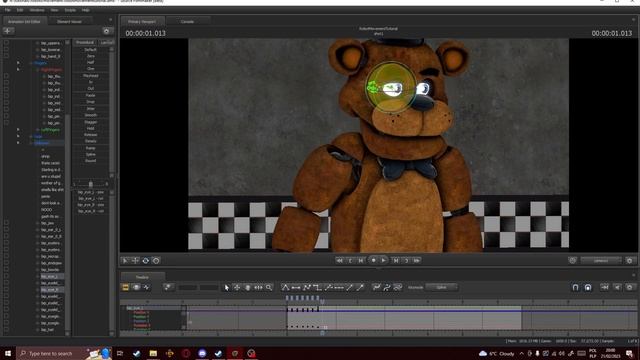Viewport: 640px width, 360px height.
Task: Apply the Zero procedural preset
Action: (x=91, y=56)
